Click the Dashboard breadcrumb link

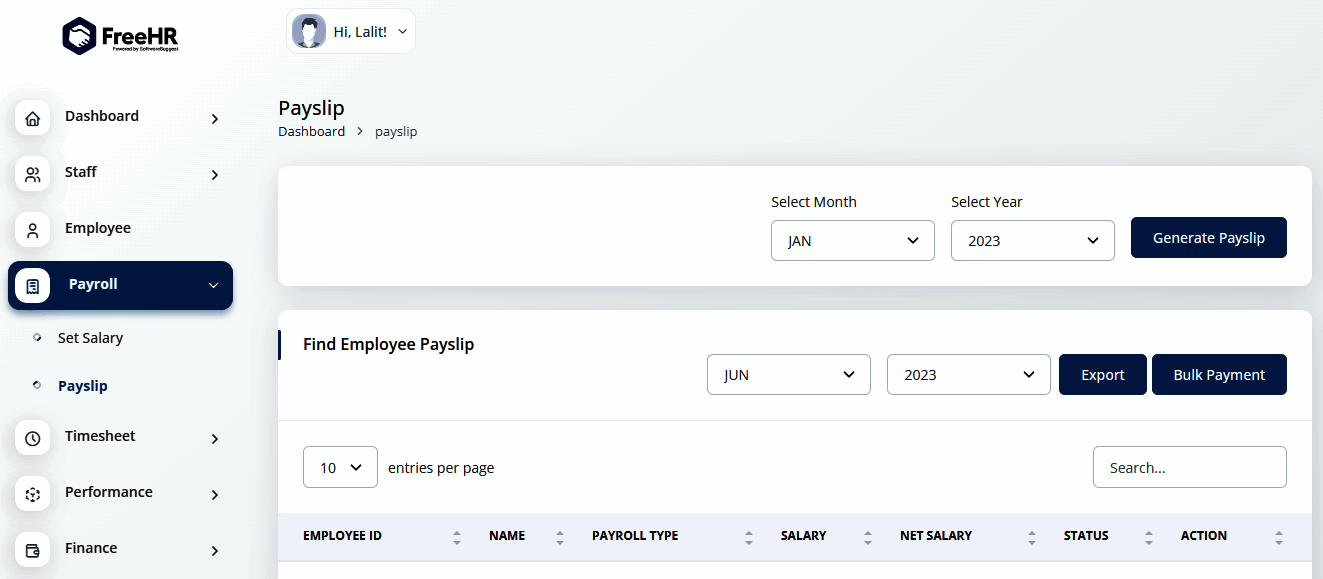pyautogui.click(x=311, y=131)
